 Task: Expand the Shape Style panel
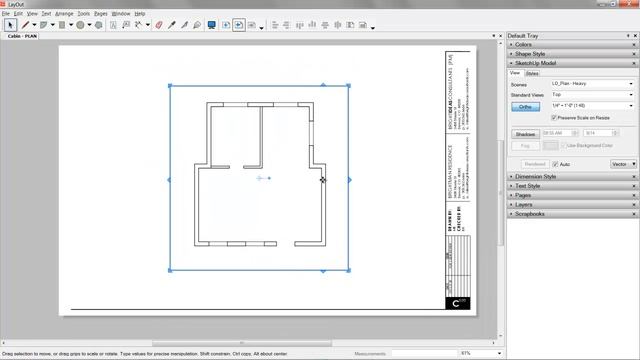coord(530,54)
